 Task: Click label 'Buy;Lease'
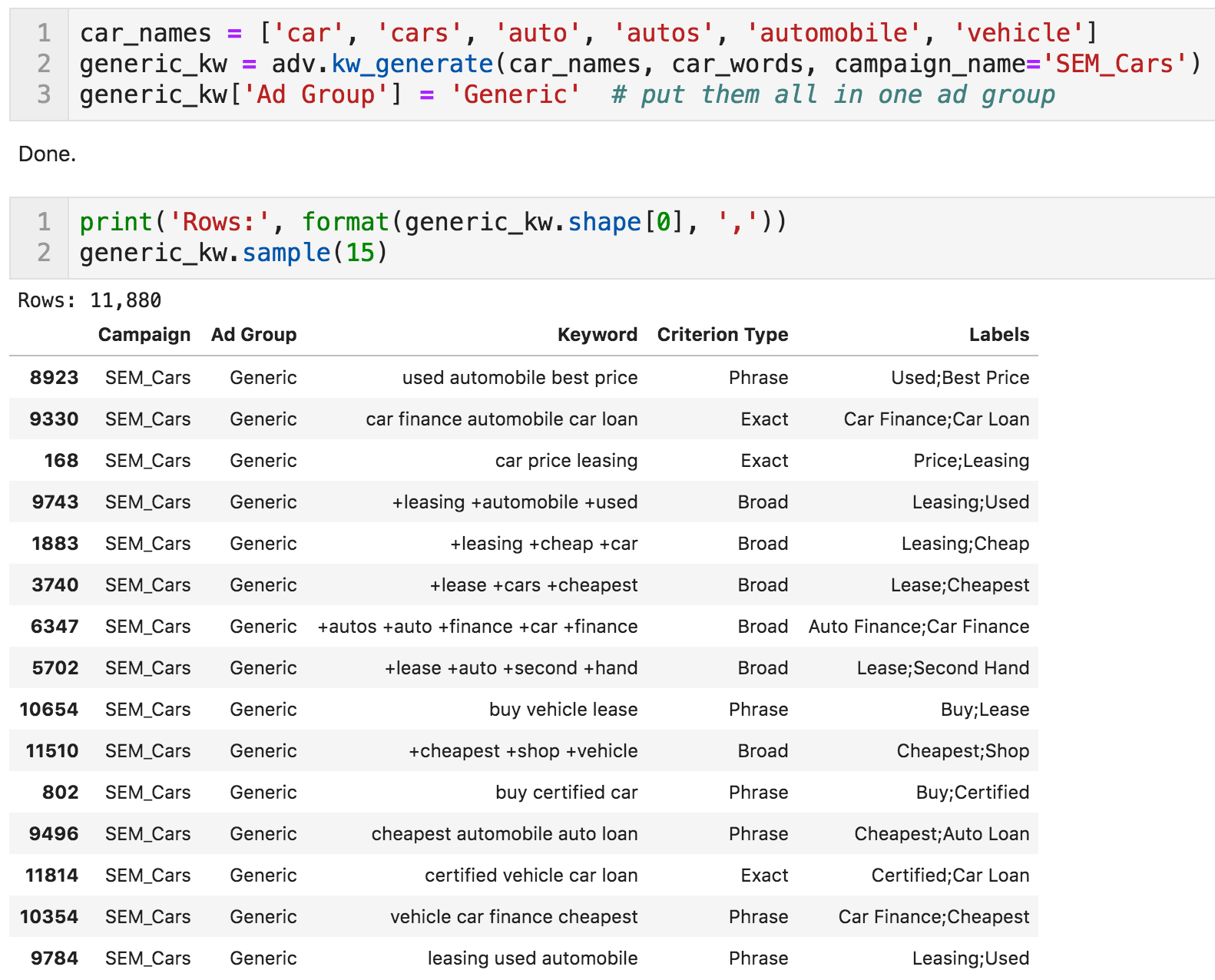[x=985, y=710]
